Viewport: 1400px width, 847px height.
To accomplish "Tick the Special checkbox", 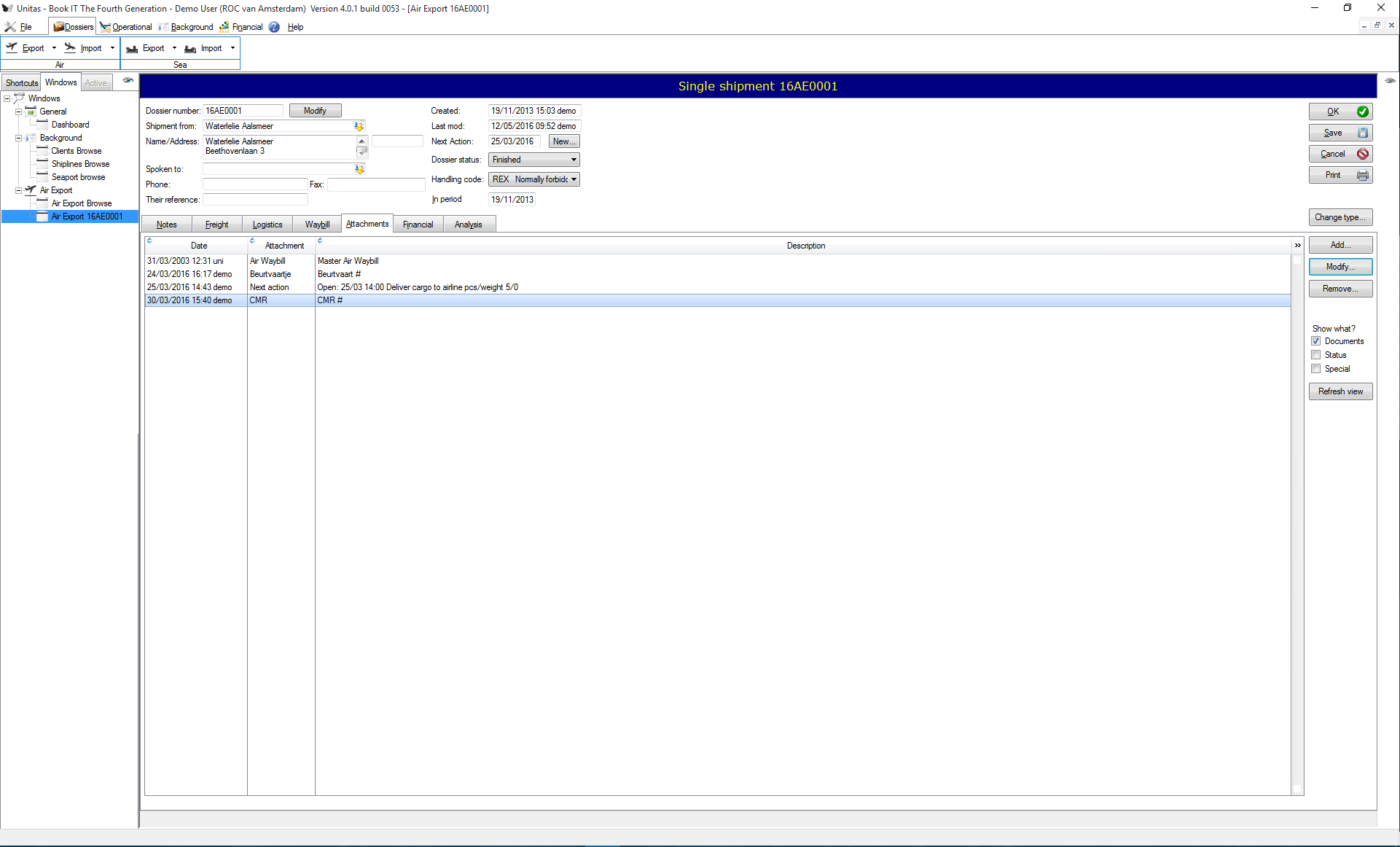I will pyautogui.click(x=1316, y=369).
